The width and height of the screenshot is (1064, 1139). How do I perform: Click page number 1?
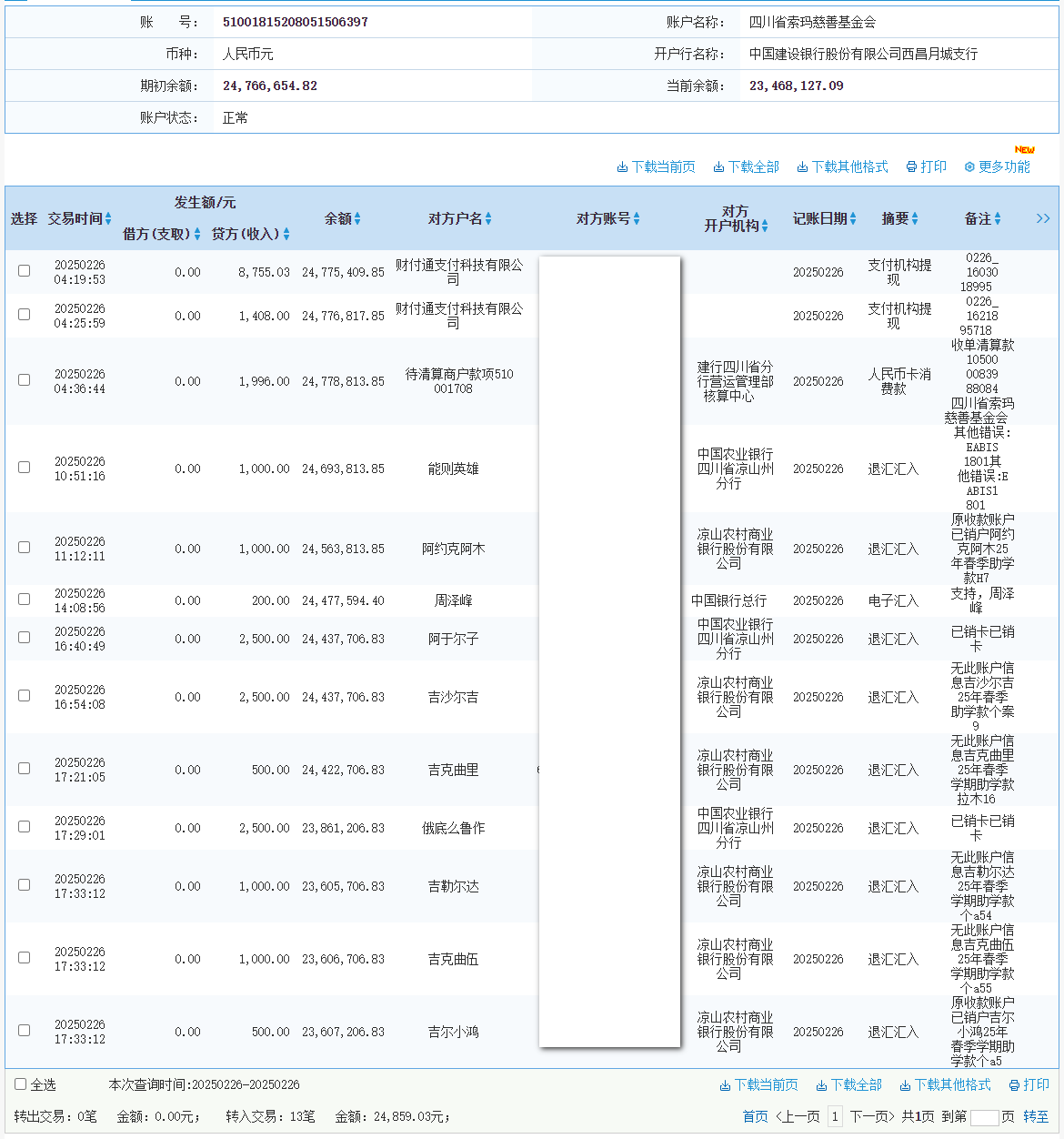pos(835,1116)
